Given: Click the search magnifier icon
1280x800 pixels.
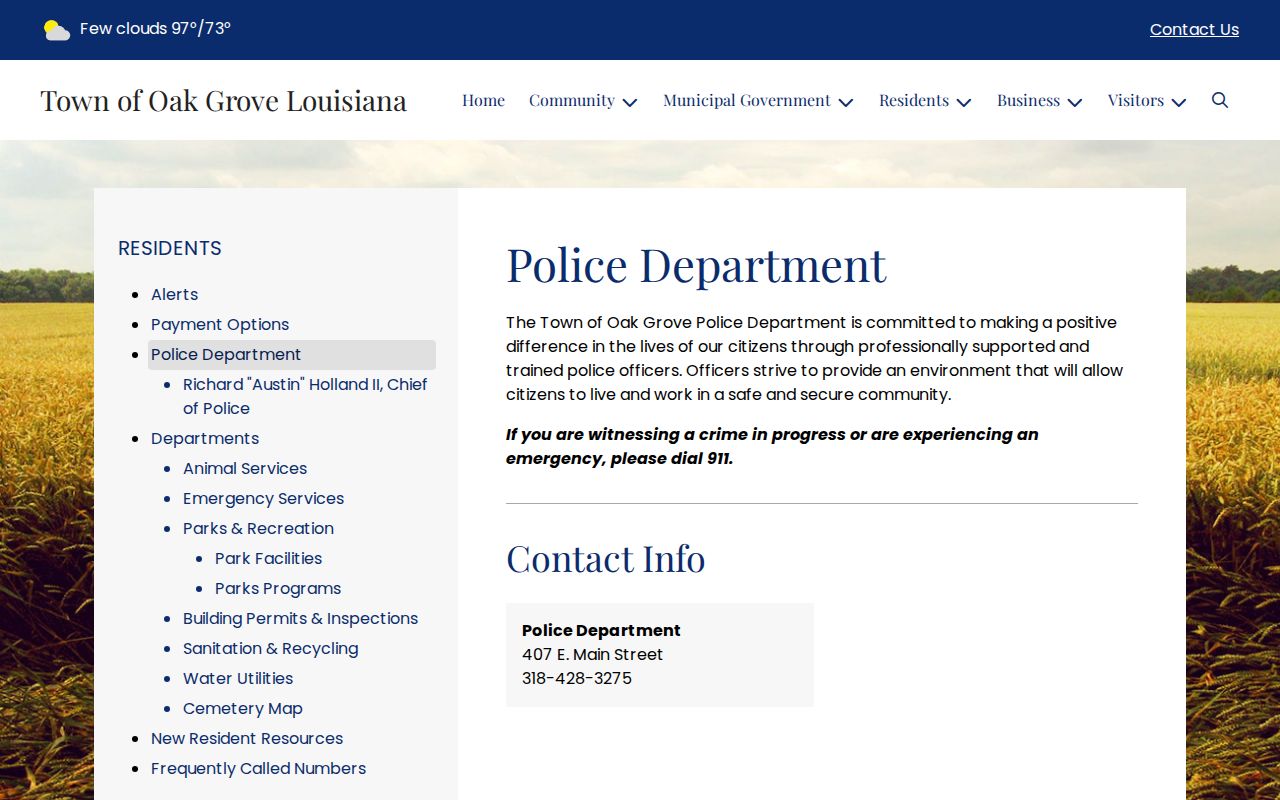Looking at the screenshot, I should point(1220,100).
